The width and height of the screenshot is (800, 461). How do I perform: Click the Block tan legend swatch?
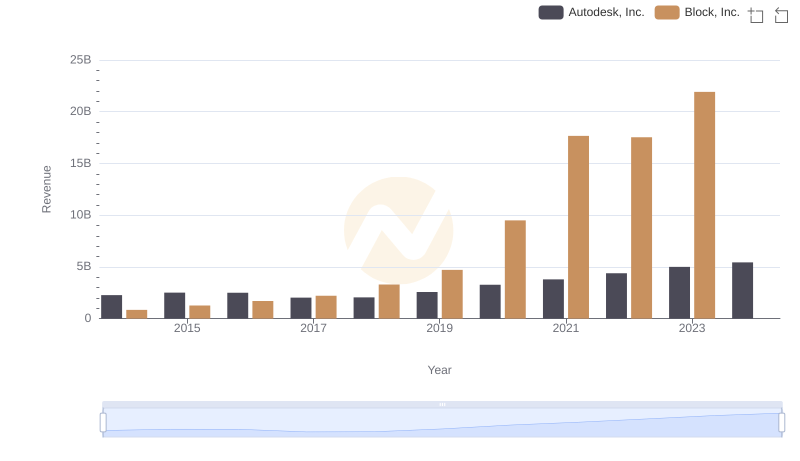pos(667,12)
